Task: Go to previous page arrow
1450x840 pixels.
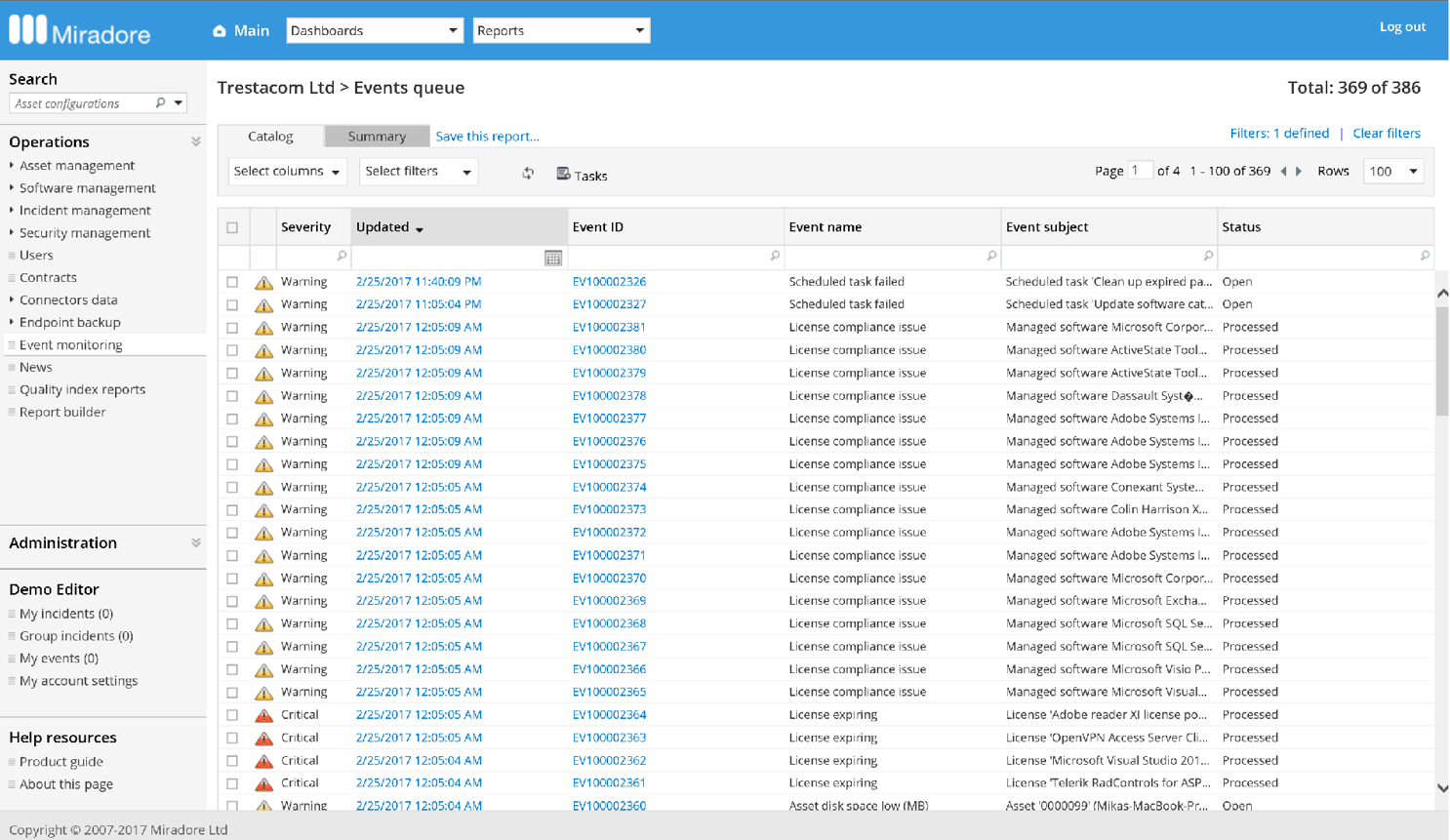Action: point(1284,172)
